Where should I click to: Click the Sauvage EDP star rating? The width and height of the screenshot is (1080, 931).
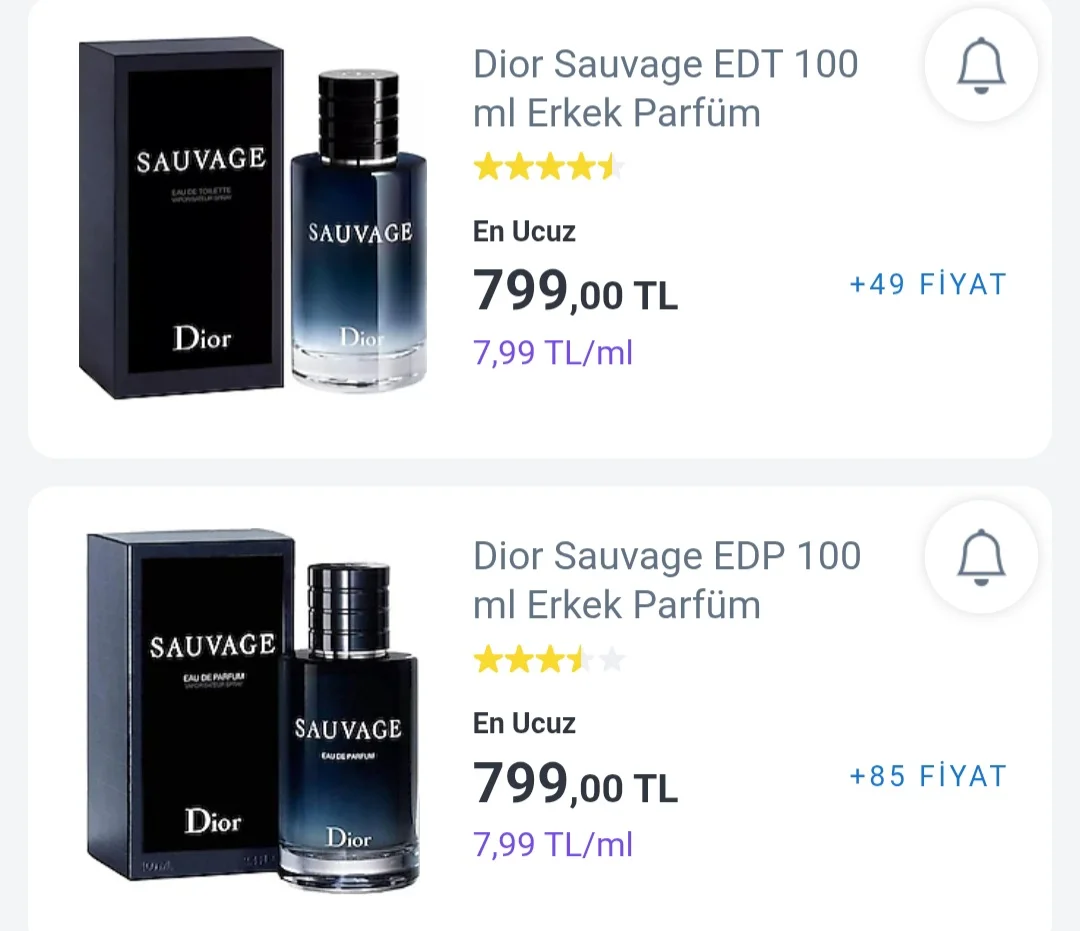[x=549, y=659]
